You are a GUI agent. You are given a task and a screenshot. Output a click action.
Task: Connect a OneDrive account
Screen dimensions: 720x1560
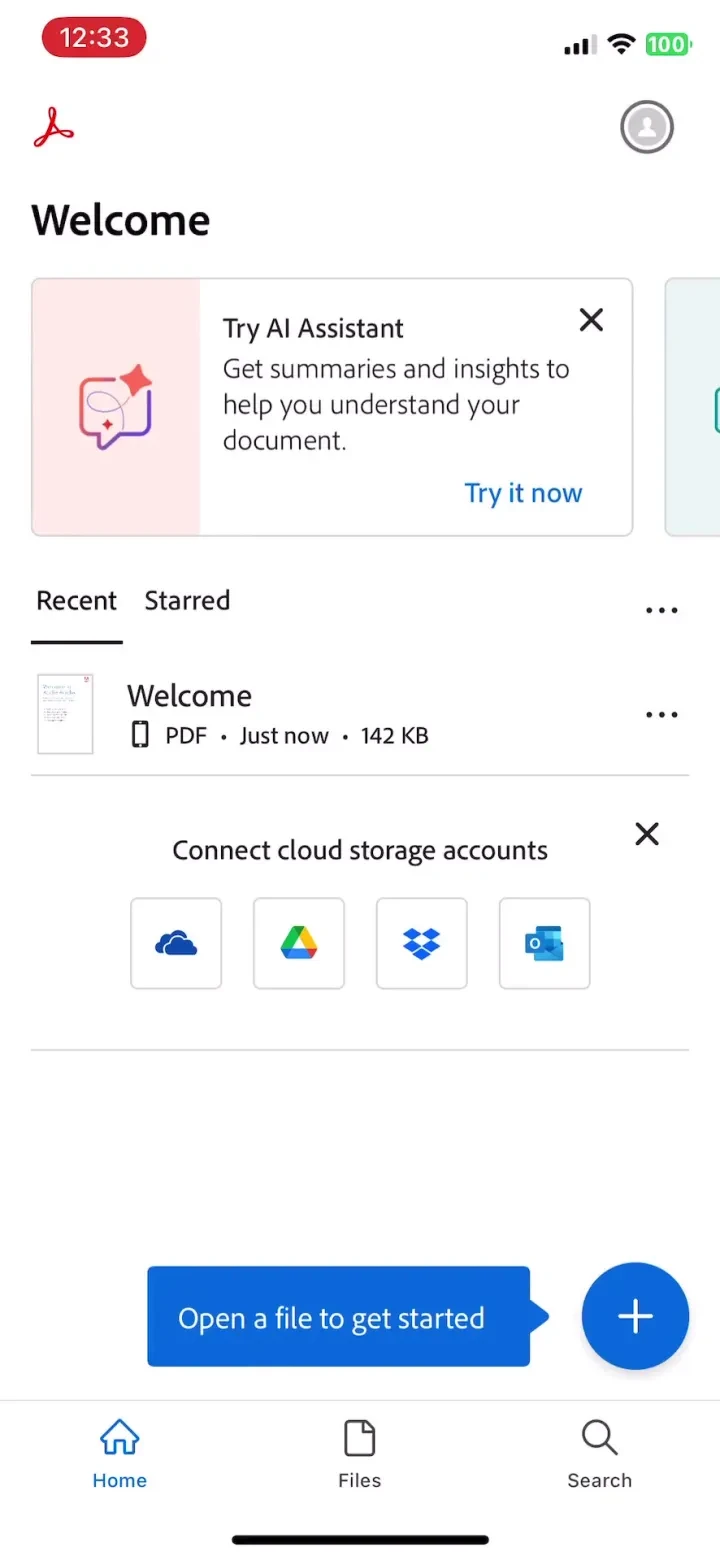pos(176,943)
